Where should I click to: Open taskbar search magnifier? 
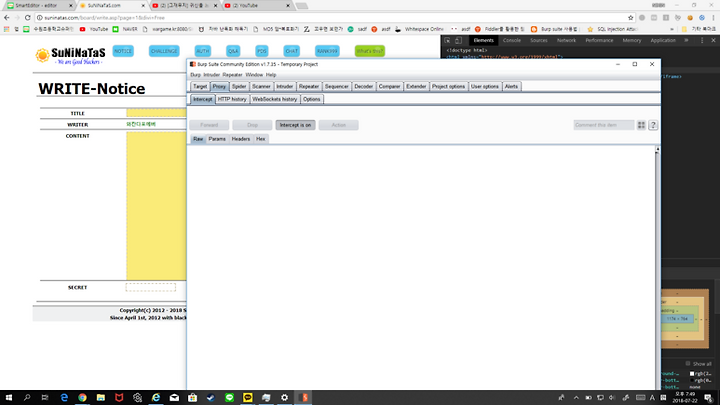(x=27, y=398)
